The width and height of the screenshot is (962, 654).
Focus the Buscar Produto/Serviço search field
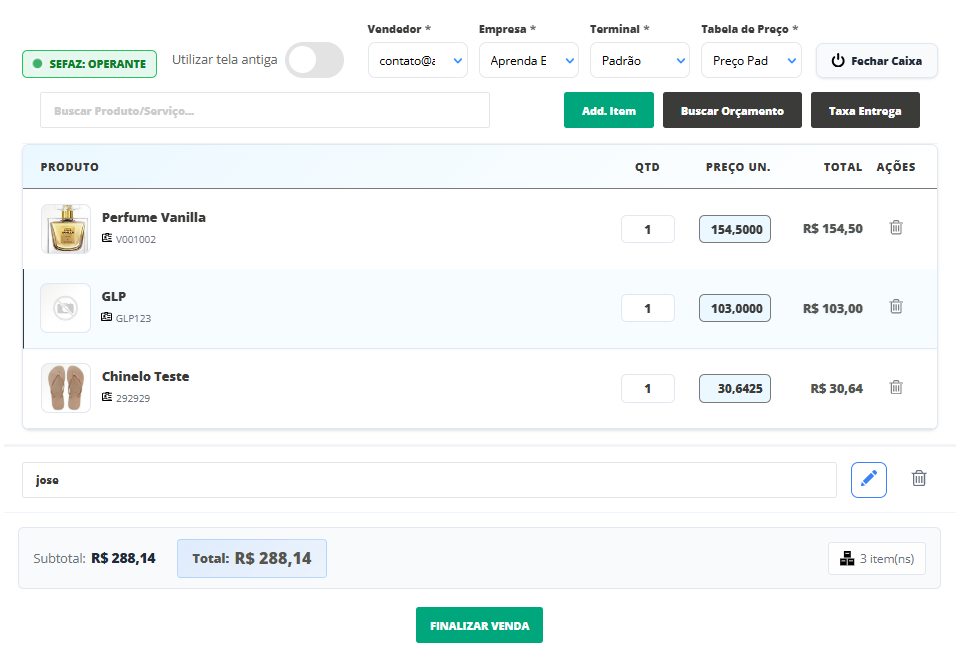click(265, 111)
